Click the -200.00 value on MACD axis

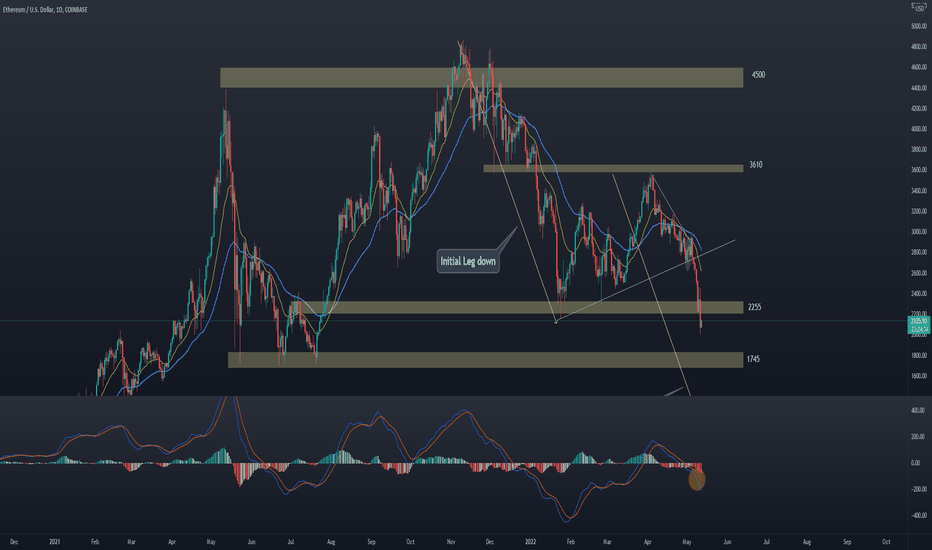coord(918,489)
